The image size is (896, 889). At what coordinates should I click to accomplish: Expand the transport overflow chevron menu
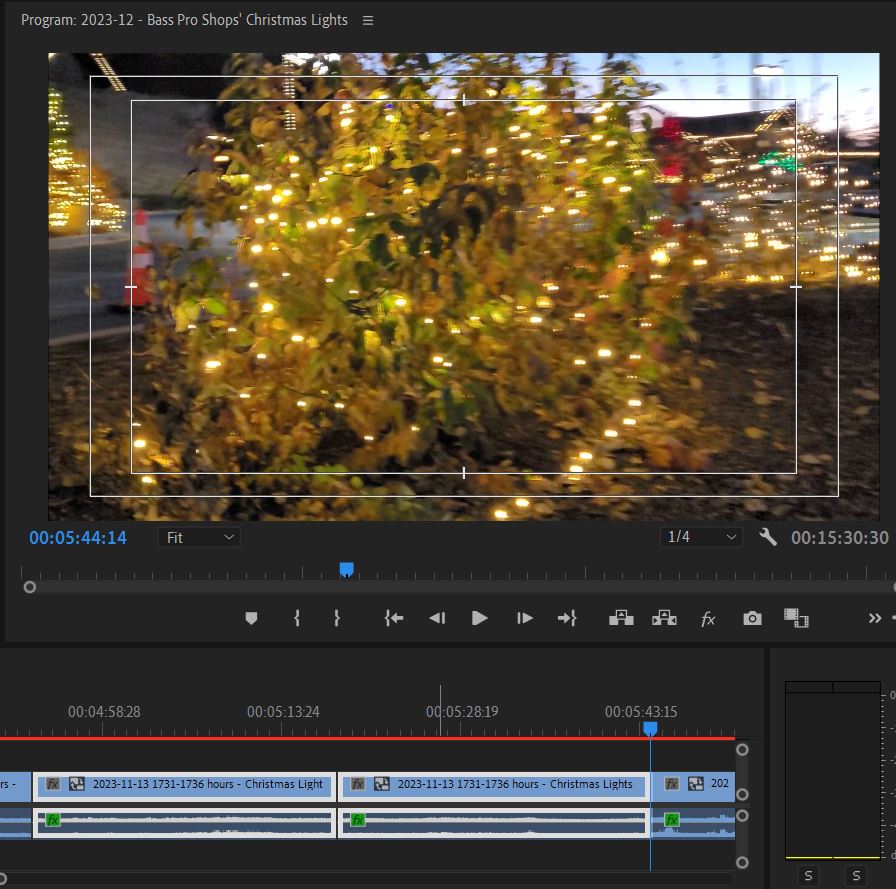(x=874, y=618)
